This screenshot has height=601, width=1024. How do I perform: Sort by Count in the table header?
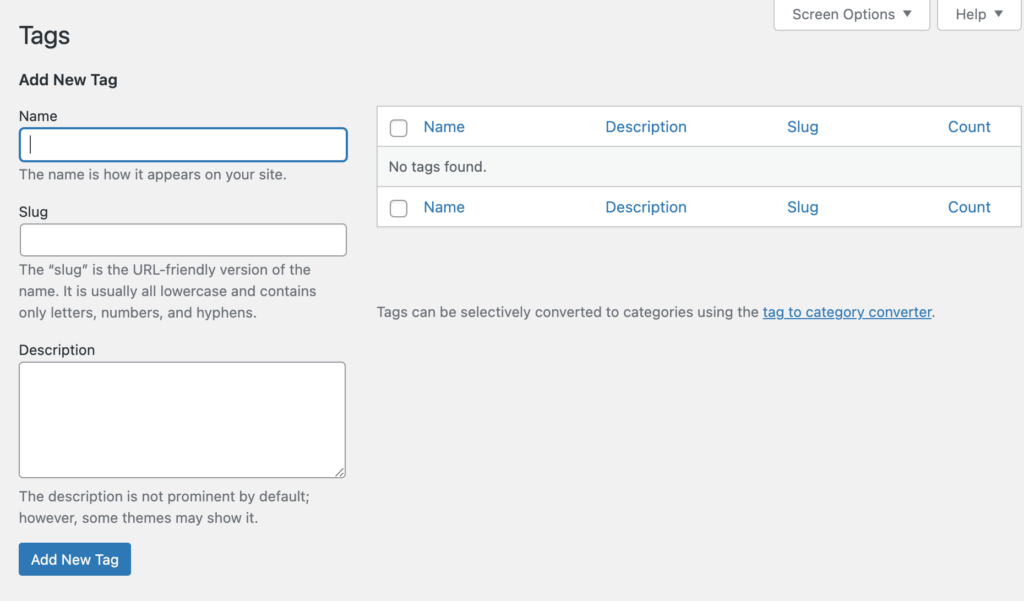coord(969,127)
